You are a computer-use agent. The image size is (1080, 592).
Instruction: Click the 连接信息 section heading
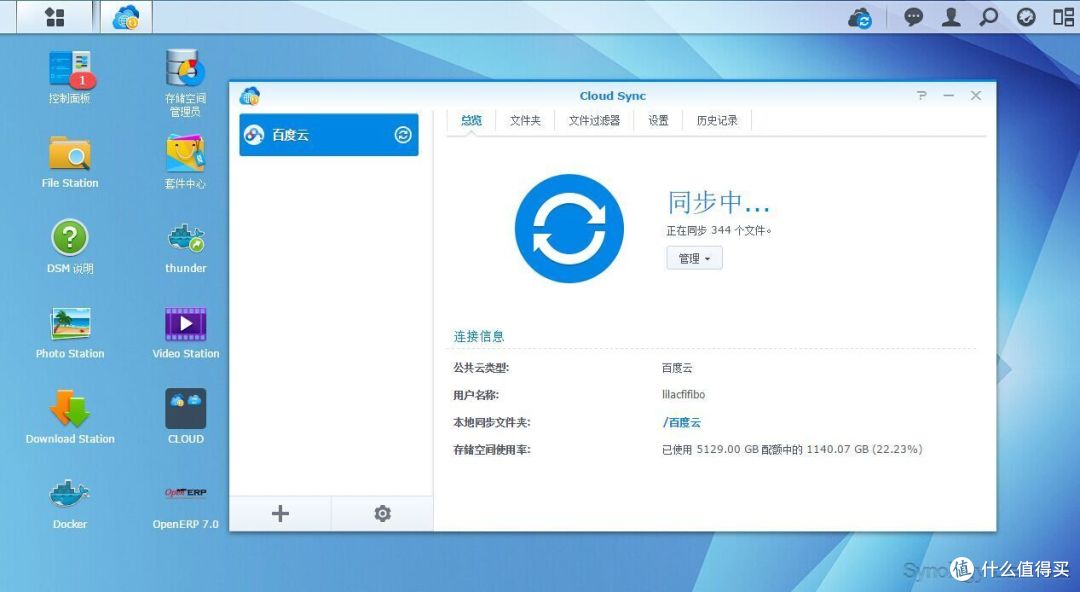tap(479, 336)
